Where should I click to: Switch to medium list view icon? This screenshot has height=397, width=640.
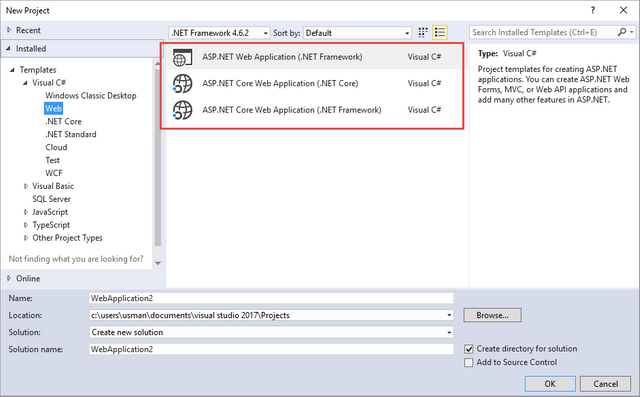440,32
